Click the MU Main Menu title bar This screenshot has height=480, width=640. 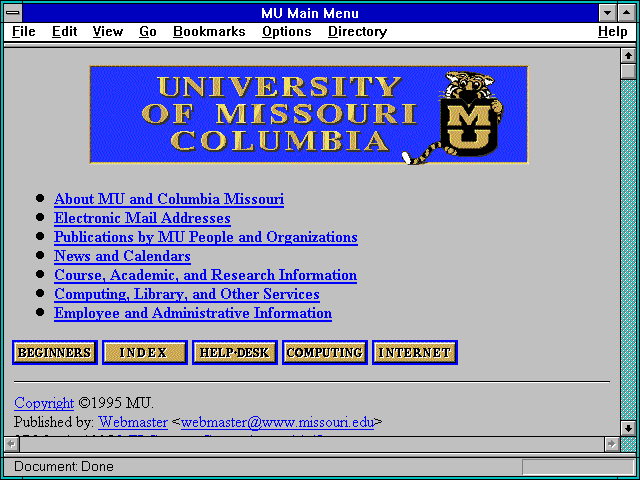(310, 13)
